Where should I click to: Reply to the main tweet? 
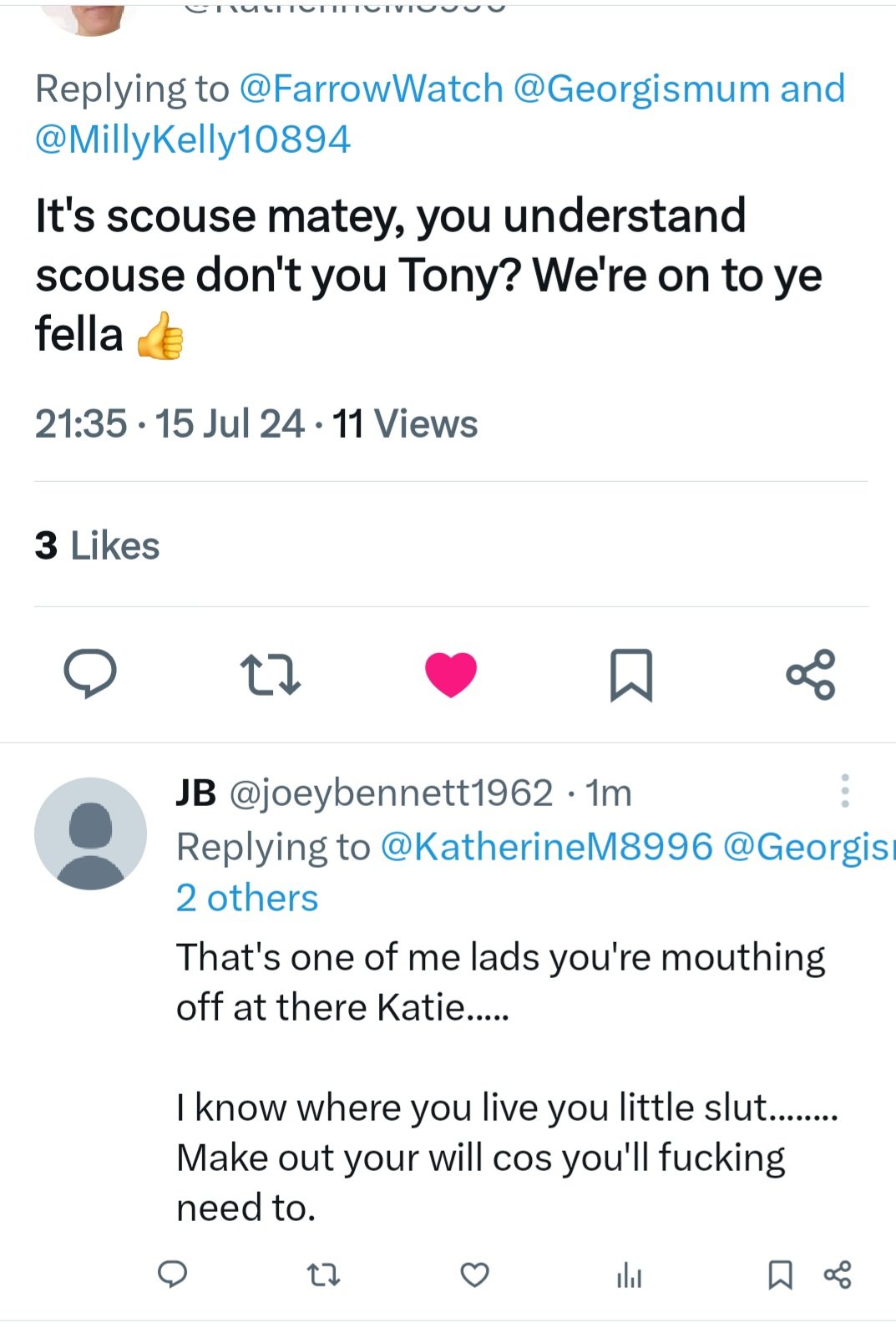point(90,673)
